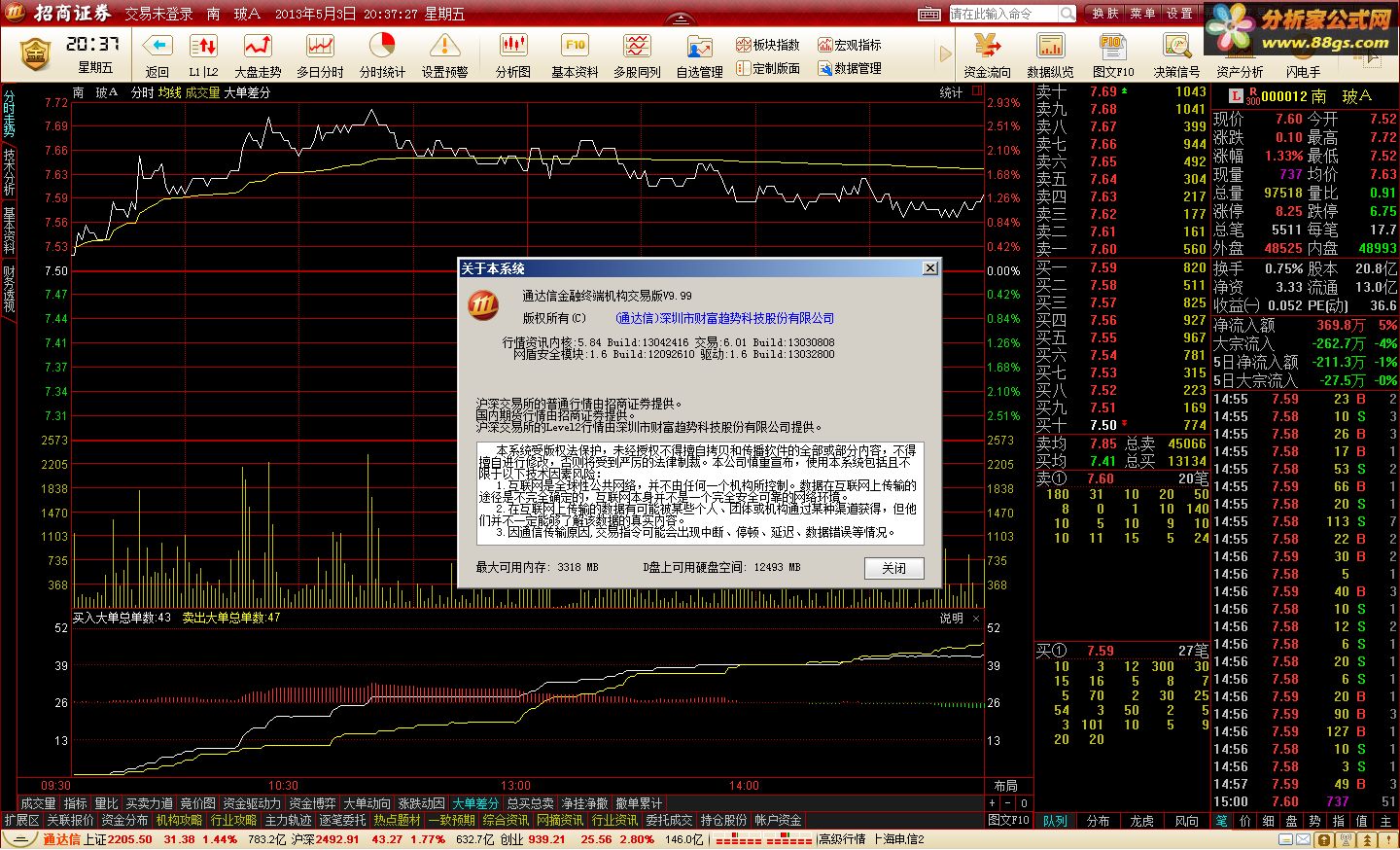Open 宏观指标 macro indicators
The height and width of the screenshot is (850, 1400).
[850, 45]
